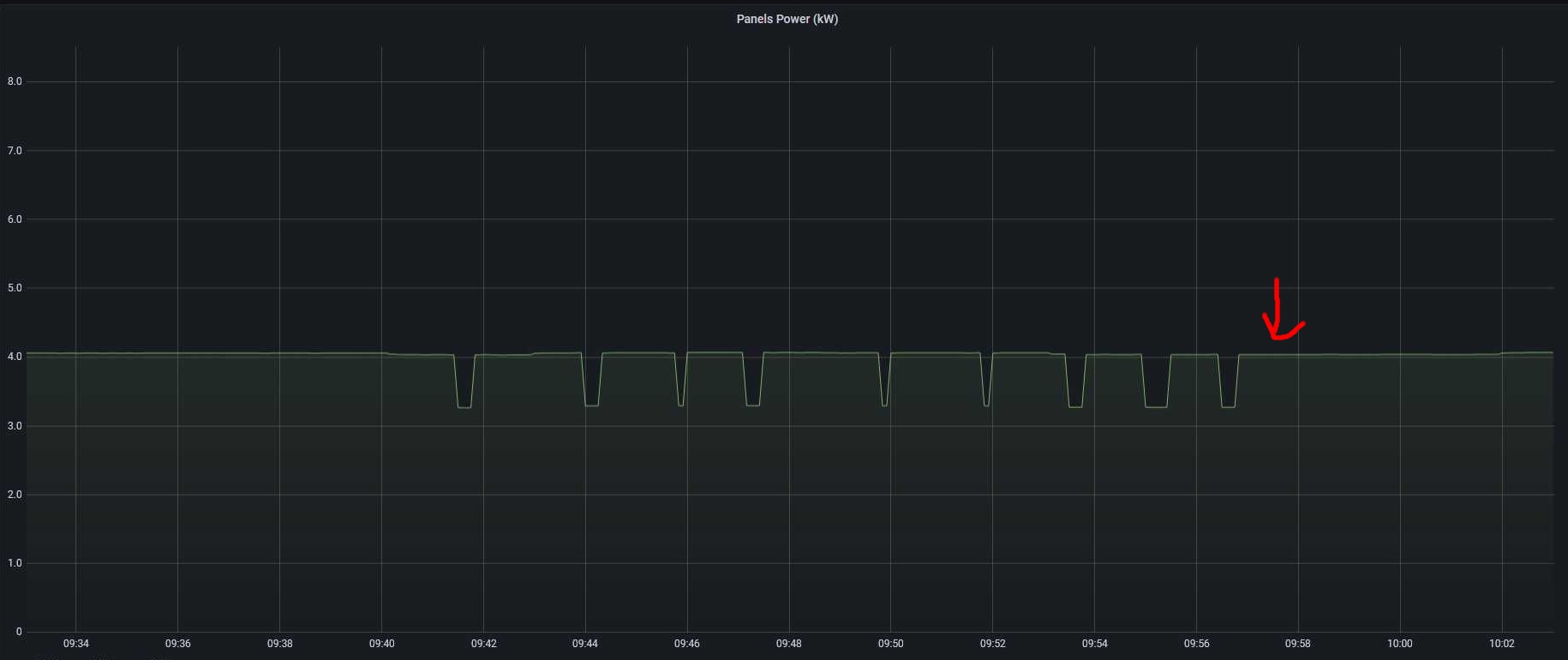Click the power line at 09:36 gridline
Image resolution: width=1568 pixels, height=660 pixels.
tap(177, 353)
